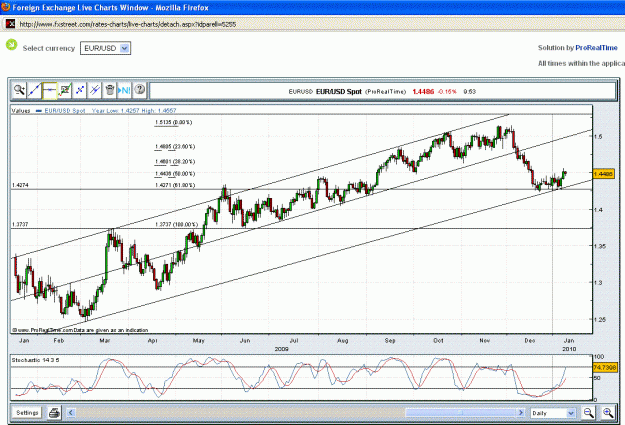625x425 pixels.
Task: Click the '1.5135 (0.00%)' Fibonacci label
Action: (173, 122)
